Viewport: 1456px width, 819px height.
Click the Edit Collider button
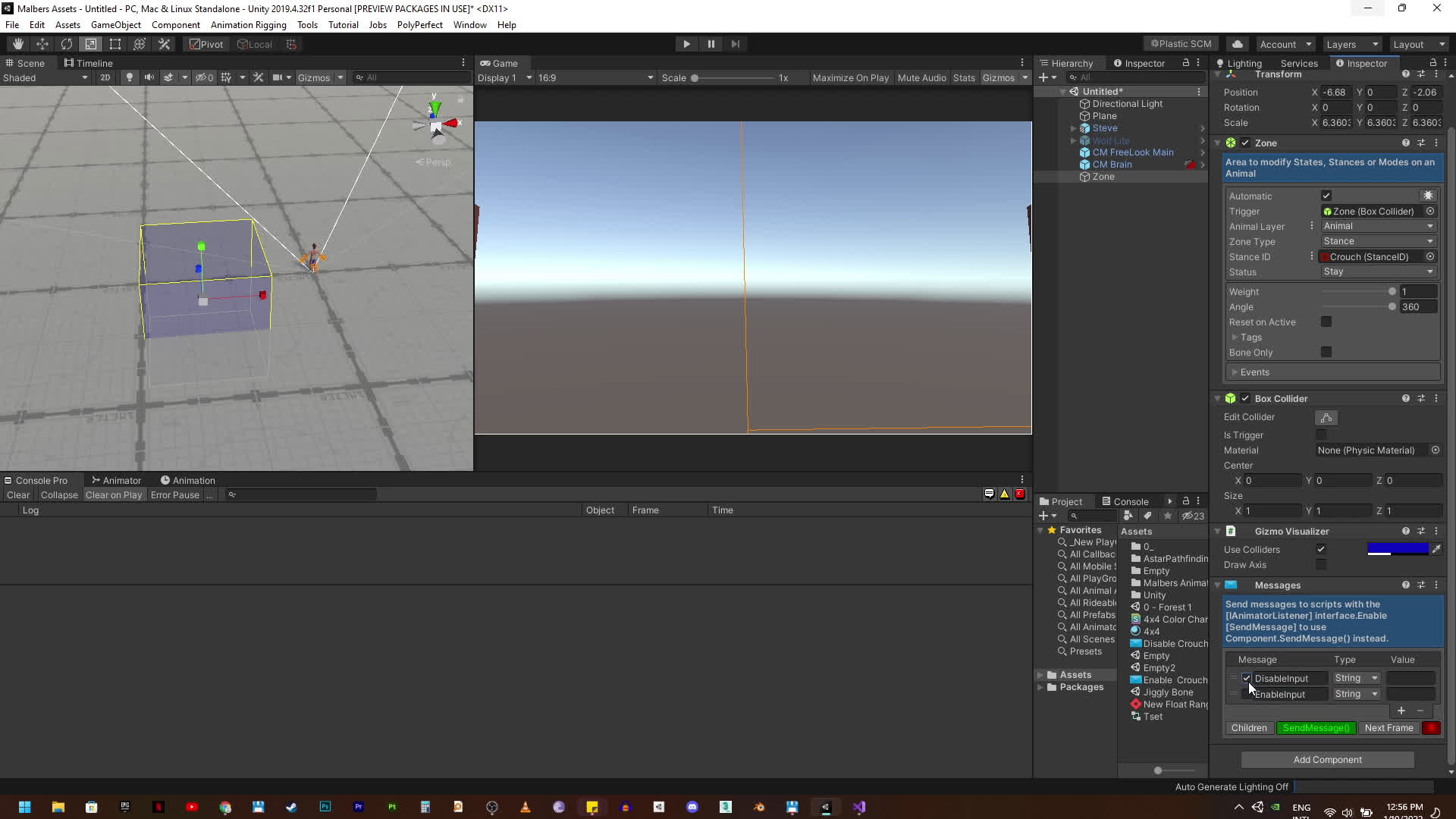click(x=1326, y=418)
